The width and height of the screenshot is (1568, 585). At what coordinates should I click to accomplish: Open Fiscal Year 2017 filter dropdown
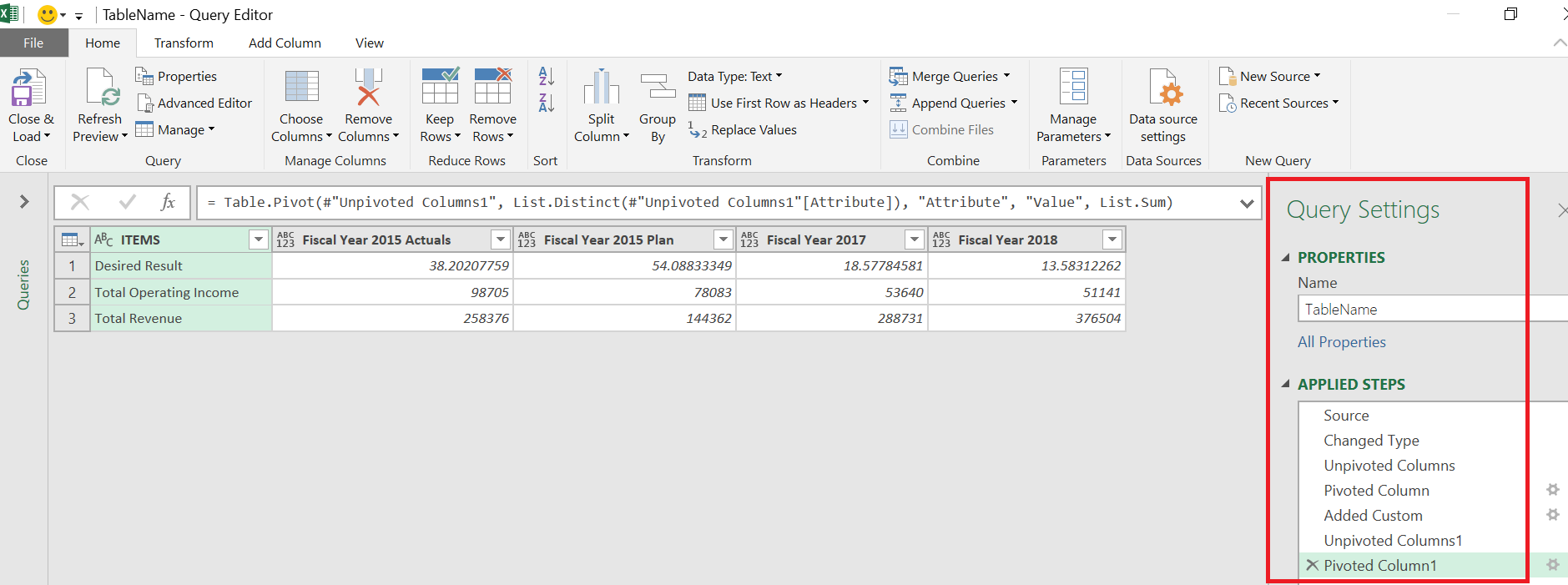coord(915,240)
